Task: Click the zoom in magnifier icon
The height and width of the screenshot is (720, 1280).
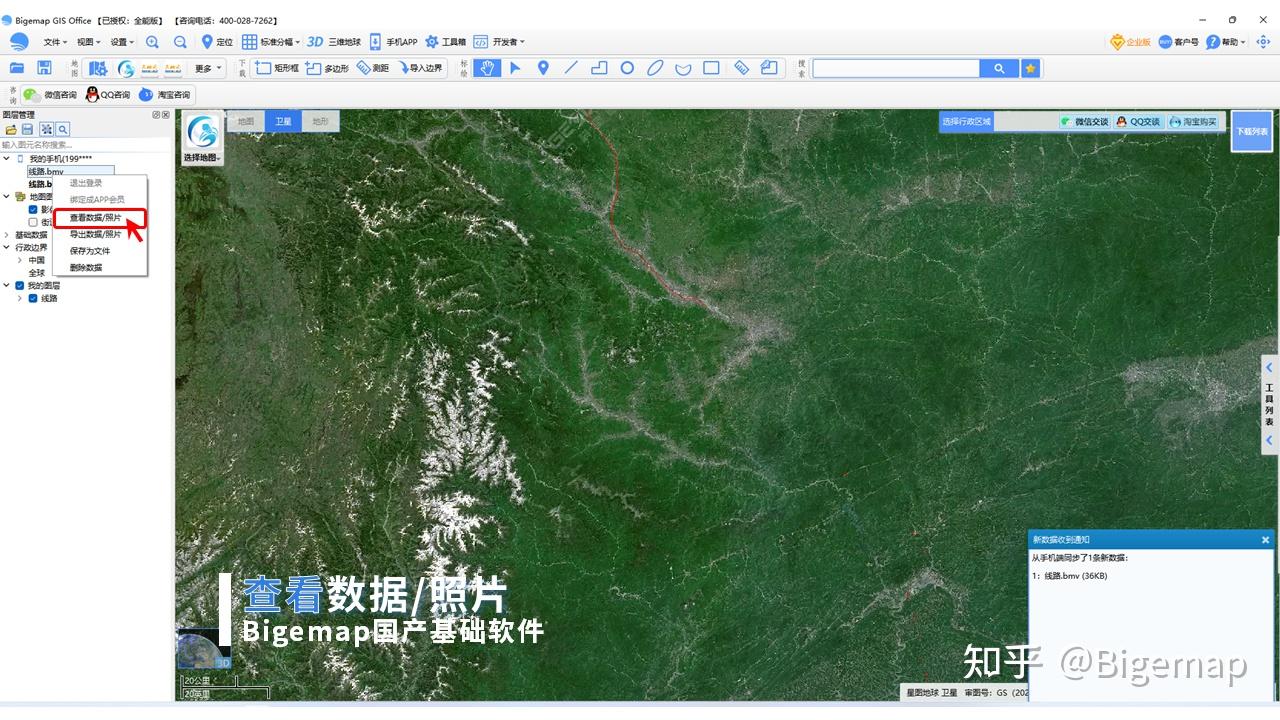Action: [x=152, y=42]
